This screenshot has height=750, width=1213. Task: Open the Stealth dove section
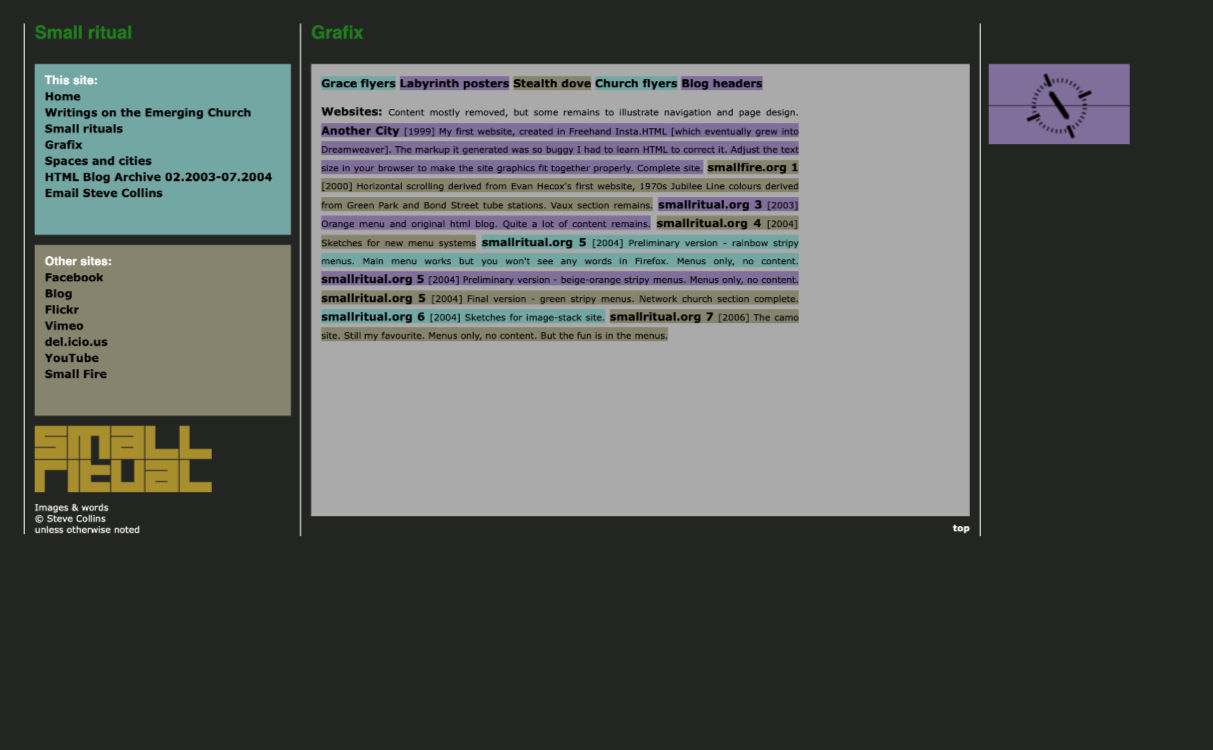(x=552, y=84)
